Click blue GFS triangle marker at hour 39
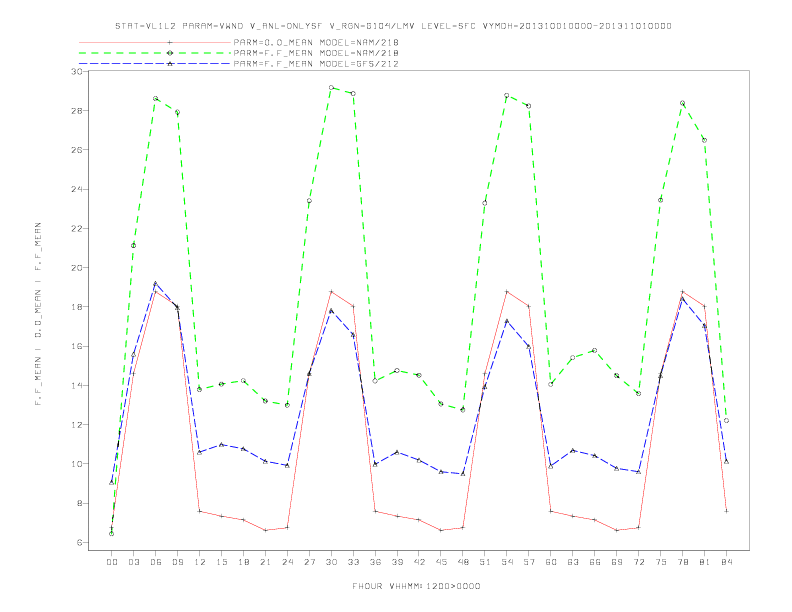Viewport: 792px width, 612px height. (397, 452)
